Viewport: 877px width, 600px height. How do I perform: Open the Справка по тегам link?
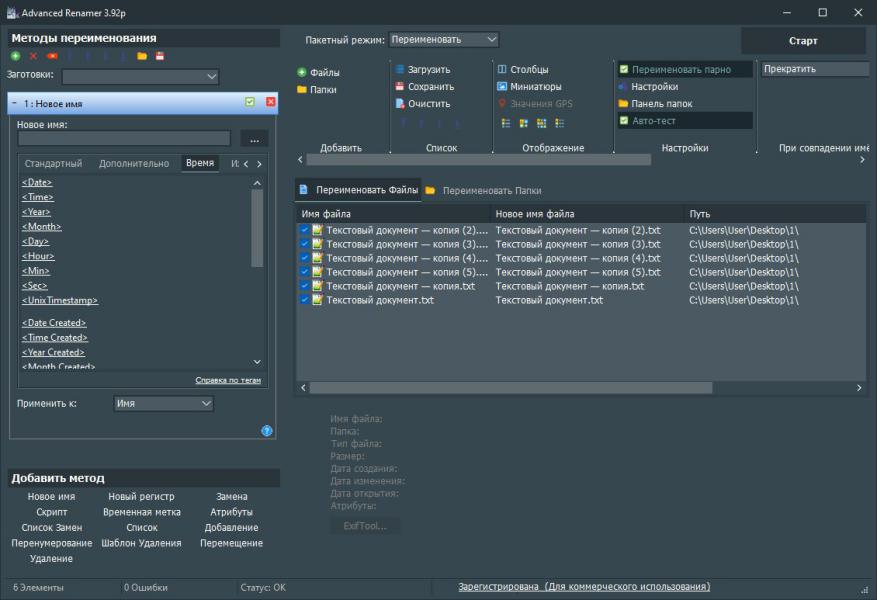coord(228,380)
